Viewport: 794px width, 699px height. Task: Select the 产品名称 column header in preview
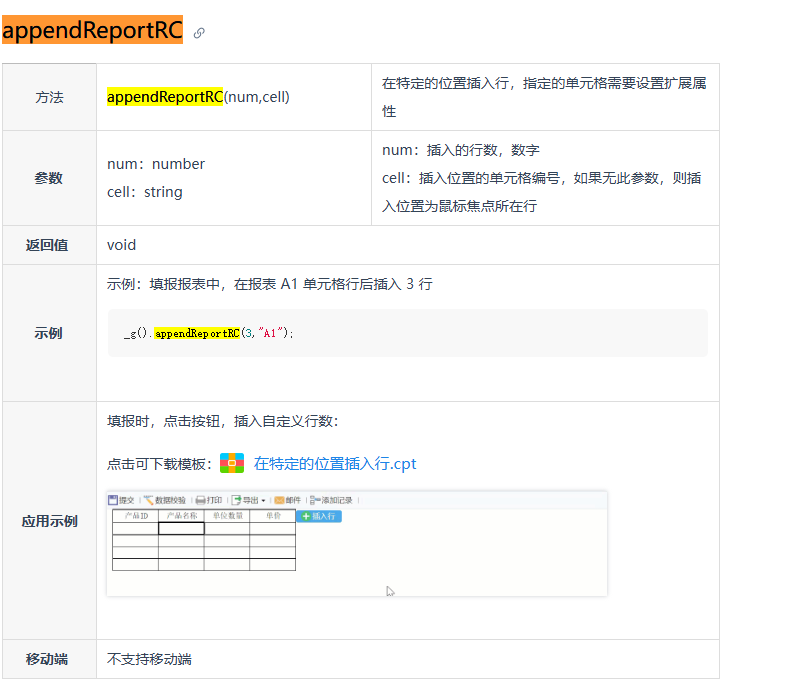click(x=181, y=516)
